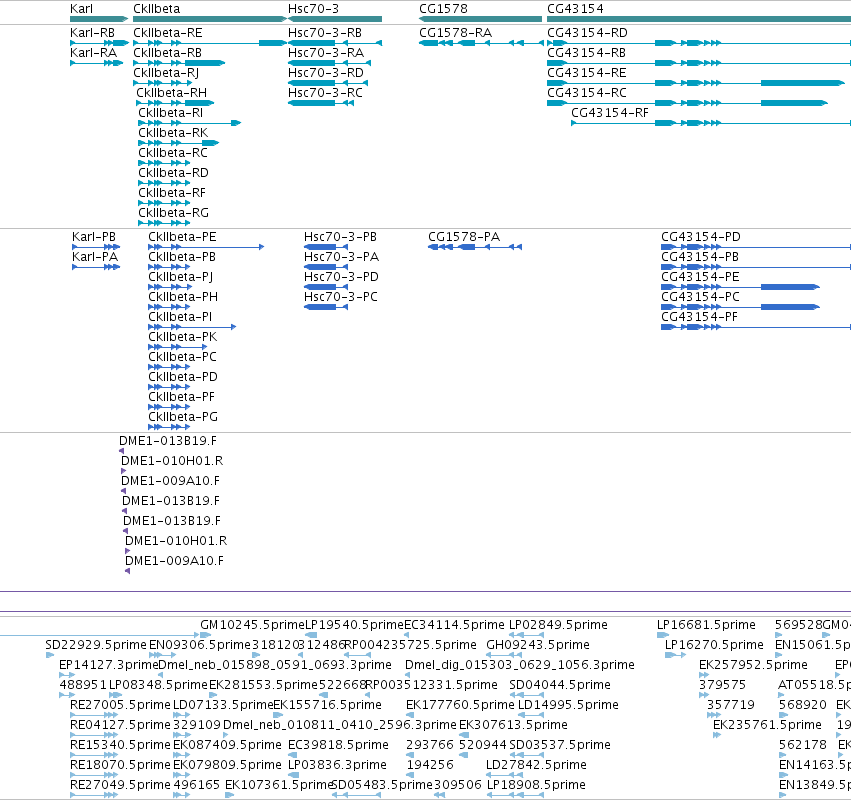Select the Karl-PA protein label
Viewport: 851px width, 800px height.
[95, 257]
